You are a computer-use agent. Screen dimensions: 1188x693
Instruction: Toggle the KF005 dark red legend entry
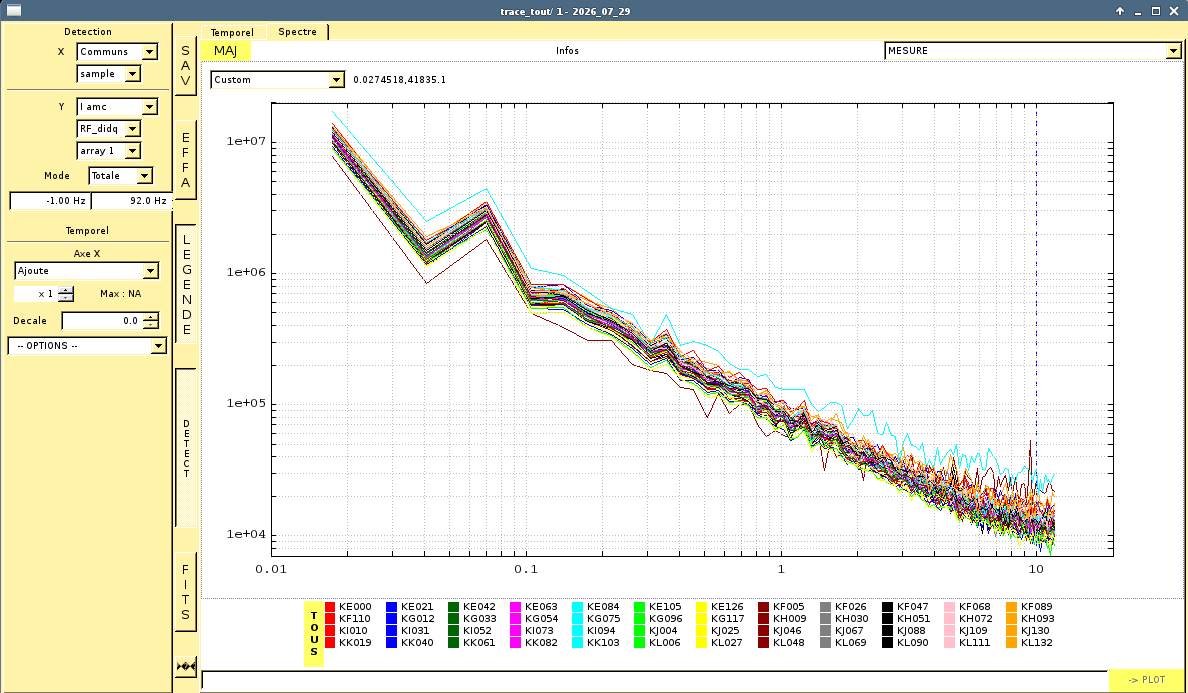click(781, 607)
